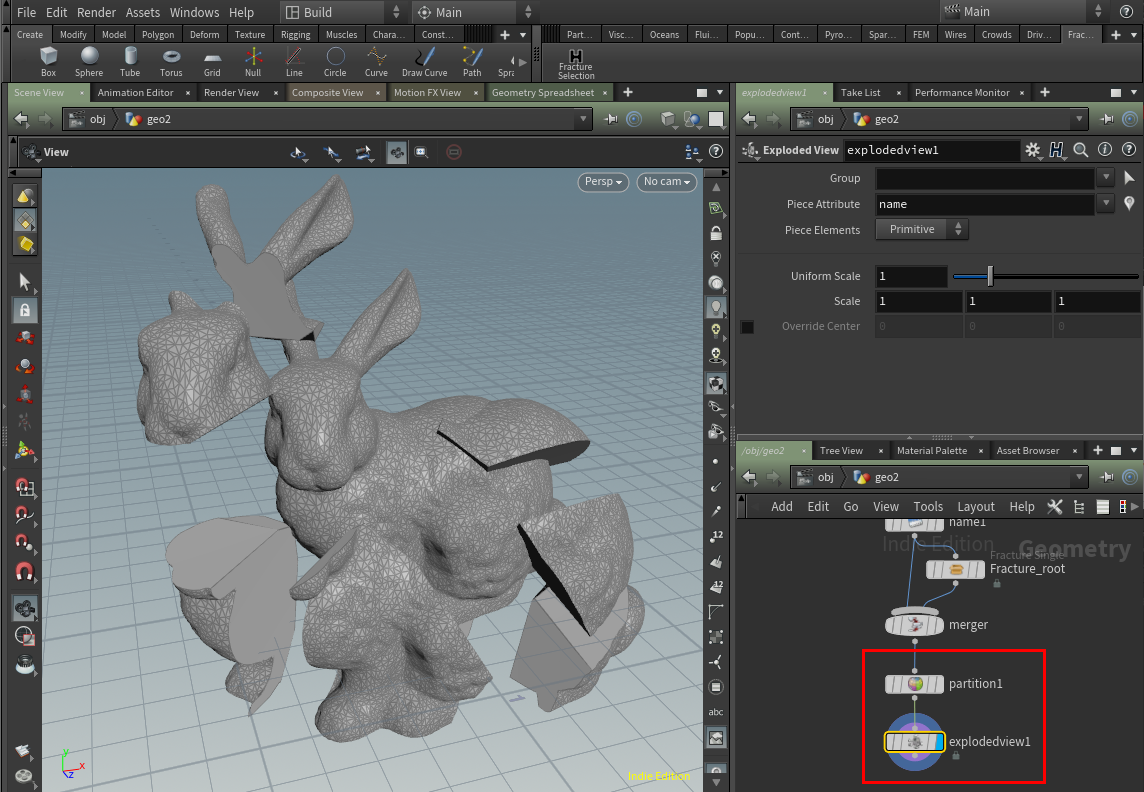This screenshot has height=792, width=1144.
Task: Open the Assets menu
Action: [x=142, y=12]
